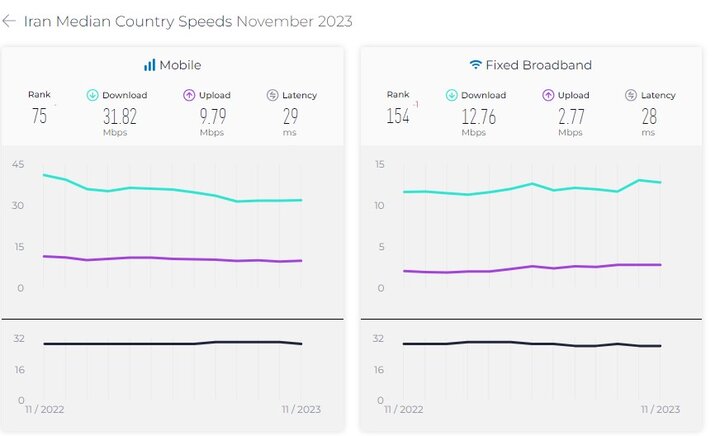Select the Fixed Broadband panel heading
This screenshot has width=720, height=436.
point(538,65)
